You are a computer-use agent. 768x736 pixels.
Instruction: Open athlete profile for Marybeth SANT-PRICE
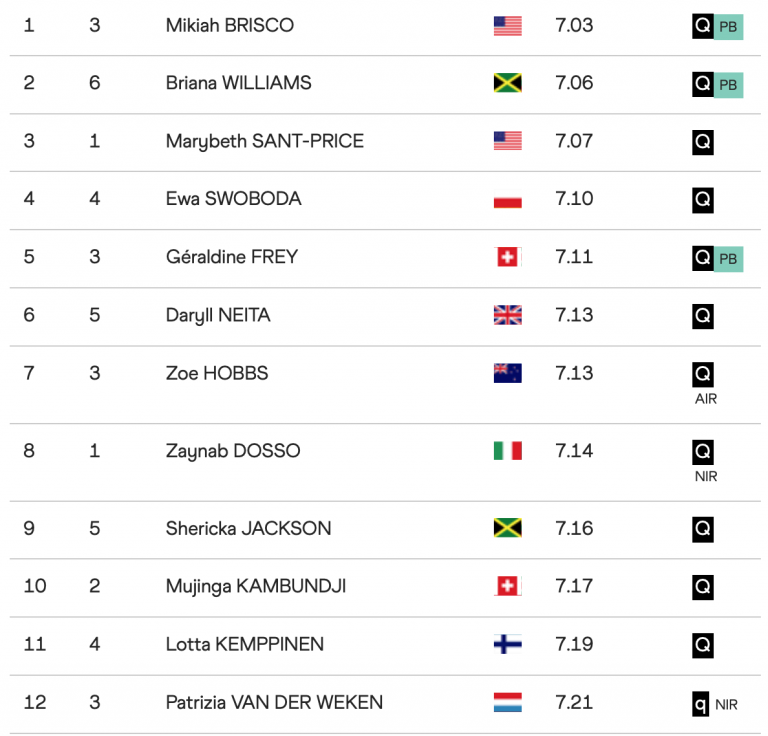264,141
